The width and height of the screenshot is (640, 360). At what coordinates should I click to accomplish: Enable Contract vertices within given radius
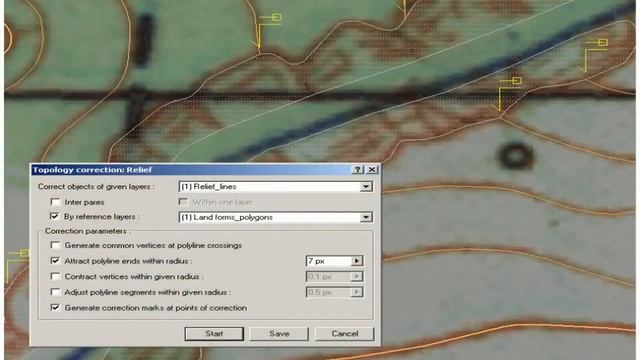click(x=55, y=276)
